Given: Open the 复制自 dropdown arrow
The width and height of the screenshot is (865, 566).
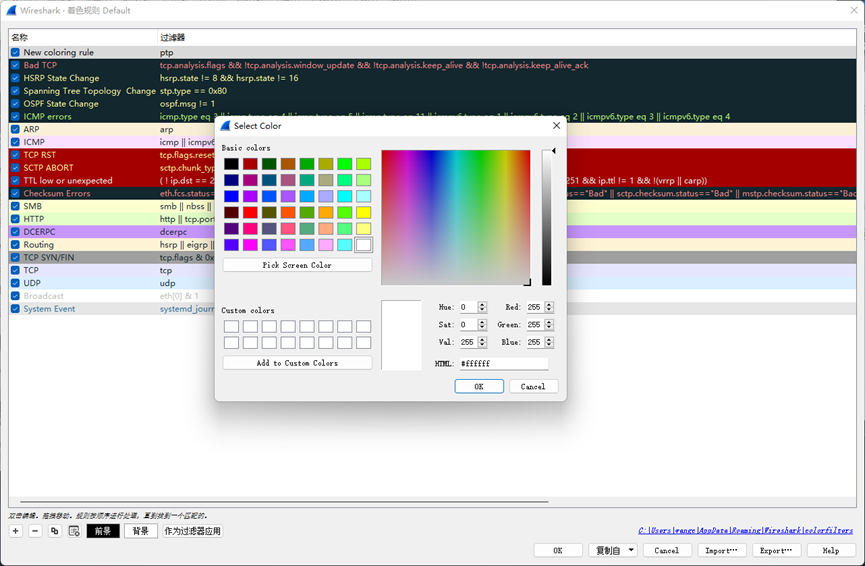Looking at the screenshot, I should pos(631,550).
